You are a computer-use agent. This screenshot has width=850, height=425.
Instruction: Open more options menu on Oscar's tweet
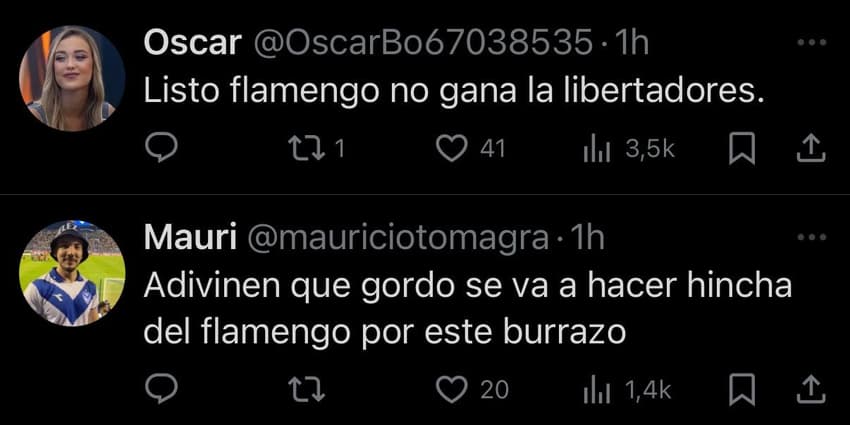tap(811, 42)
